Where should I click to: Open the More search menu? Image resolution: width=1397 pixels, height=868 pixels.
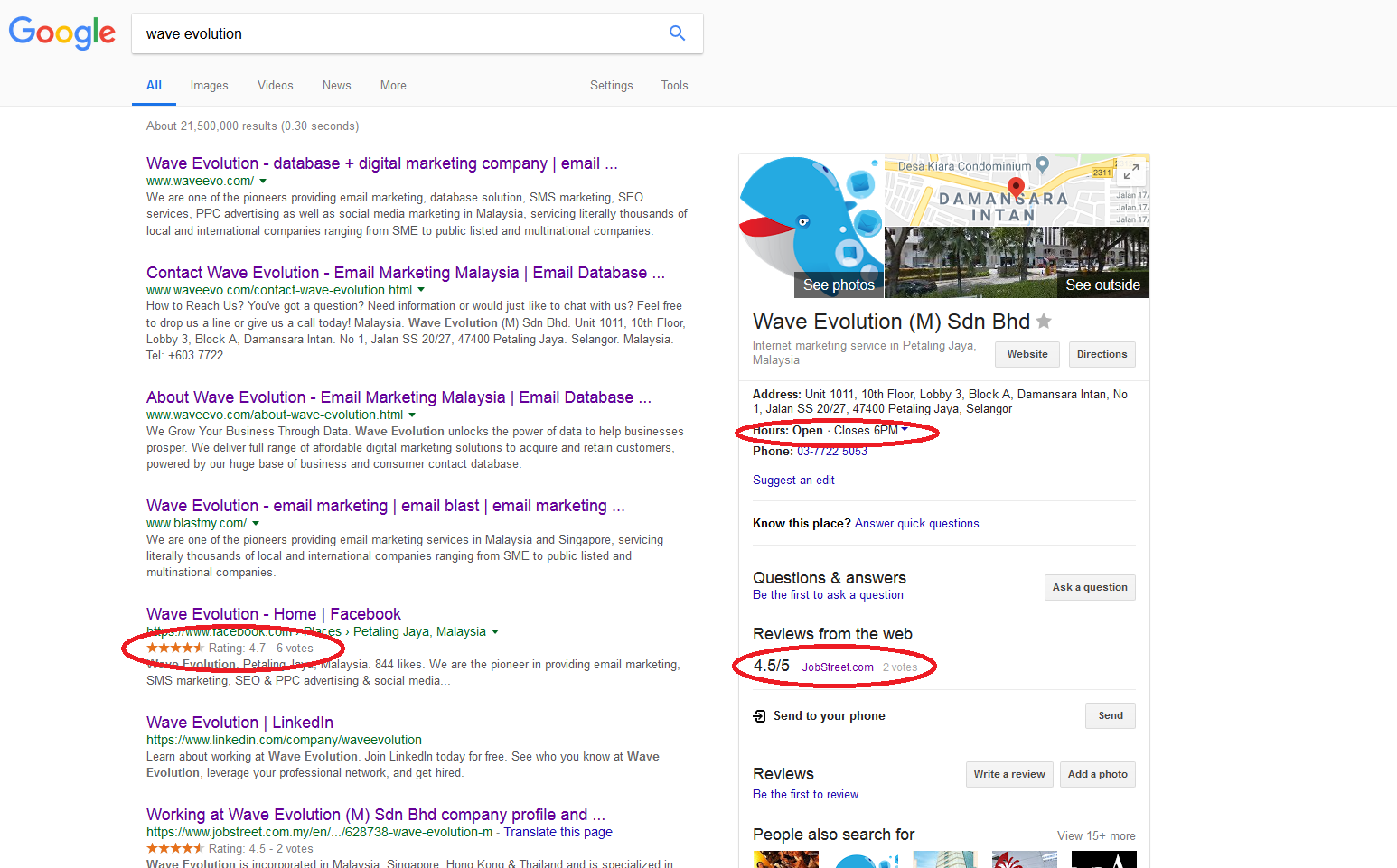393,85
